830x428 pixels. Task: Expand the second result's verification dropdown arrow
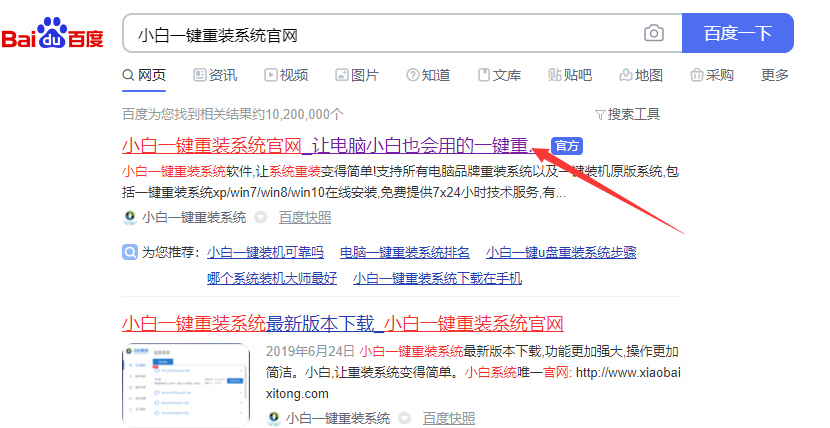(x=404, y=418)
